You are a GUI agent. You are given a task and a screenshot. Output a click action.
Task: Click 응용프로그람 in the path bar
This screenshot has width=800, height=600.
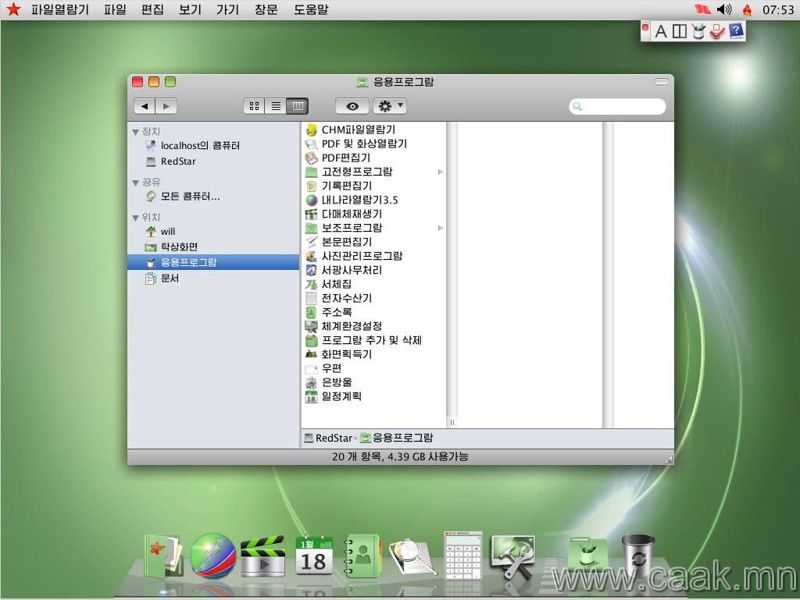[397, 438]
